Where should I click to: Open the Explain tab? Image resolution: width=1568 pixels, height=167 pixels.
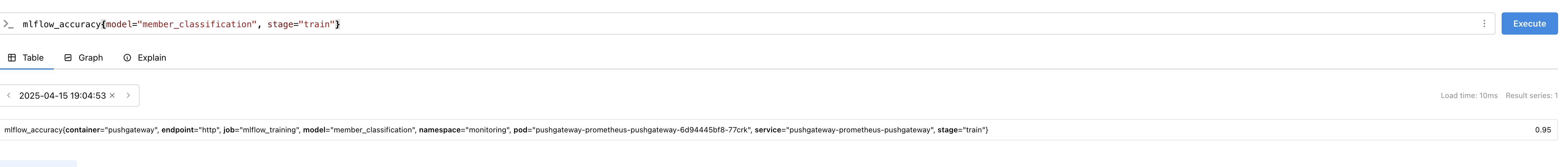(145, 58)
